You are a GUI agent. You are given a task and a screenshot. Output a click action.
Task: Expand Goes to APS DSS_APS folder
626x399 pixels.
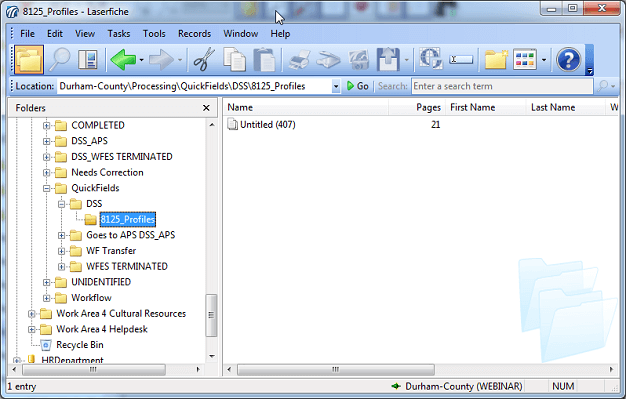point(61,236)
